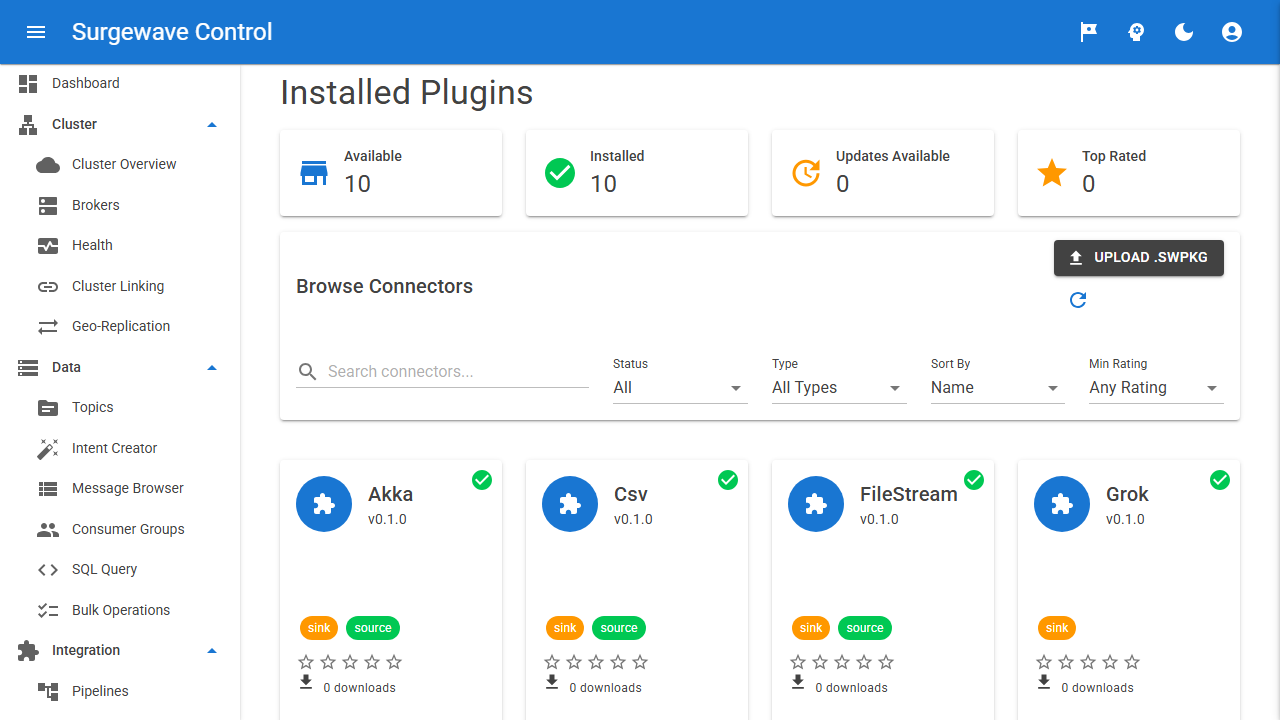Click the Installed green checkmark stat icon
Image resolution: width=1280 pixels, height=720 pixels.
point(560,173)
